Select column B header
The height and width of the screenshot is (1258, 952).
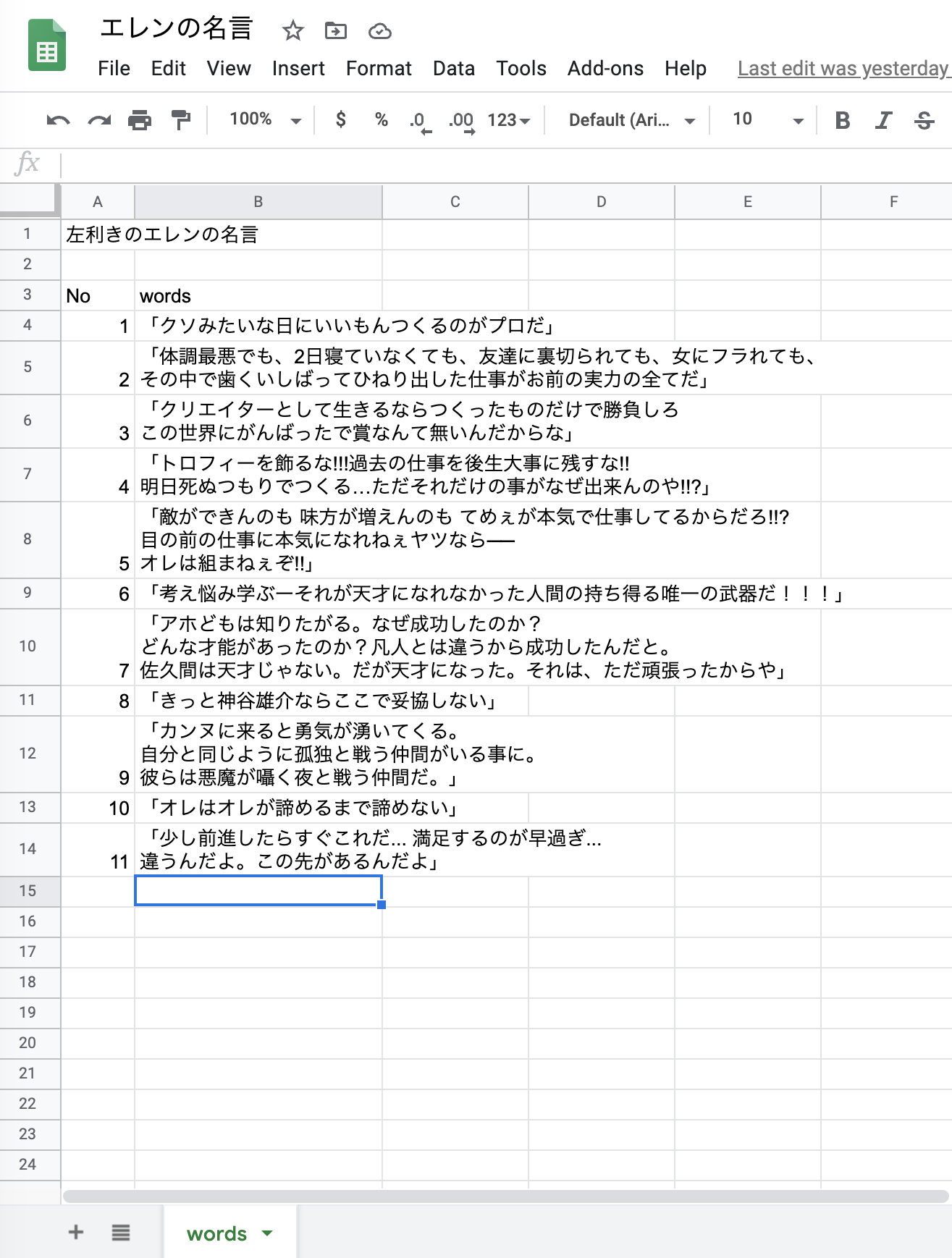point(258,202)
